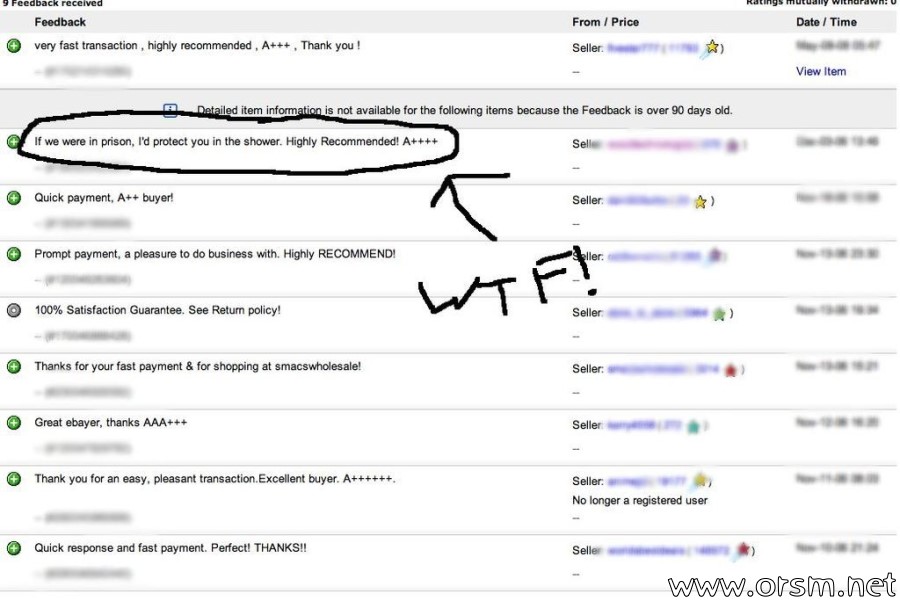
Task: Click the green icon next to 'Thank you for an easy'
Action: click(14, 479)
